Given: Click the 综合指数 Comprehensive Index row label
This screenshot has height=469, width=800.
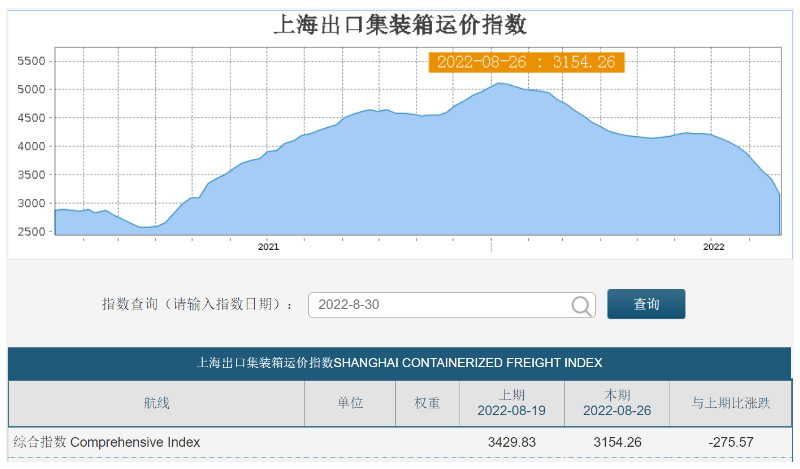Looking at the screenshot, I should [x=107, y=442].
